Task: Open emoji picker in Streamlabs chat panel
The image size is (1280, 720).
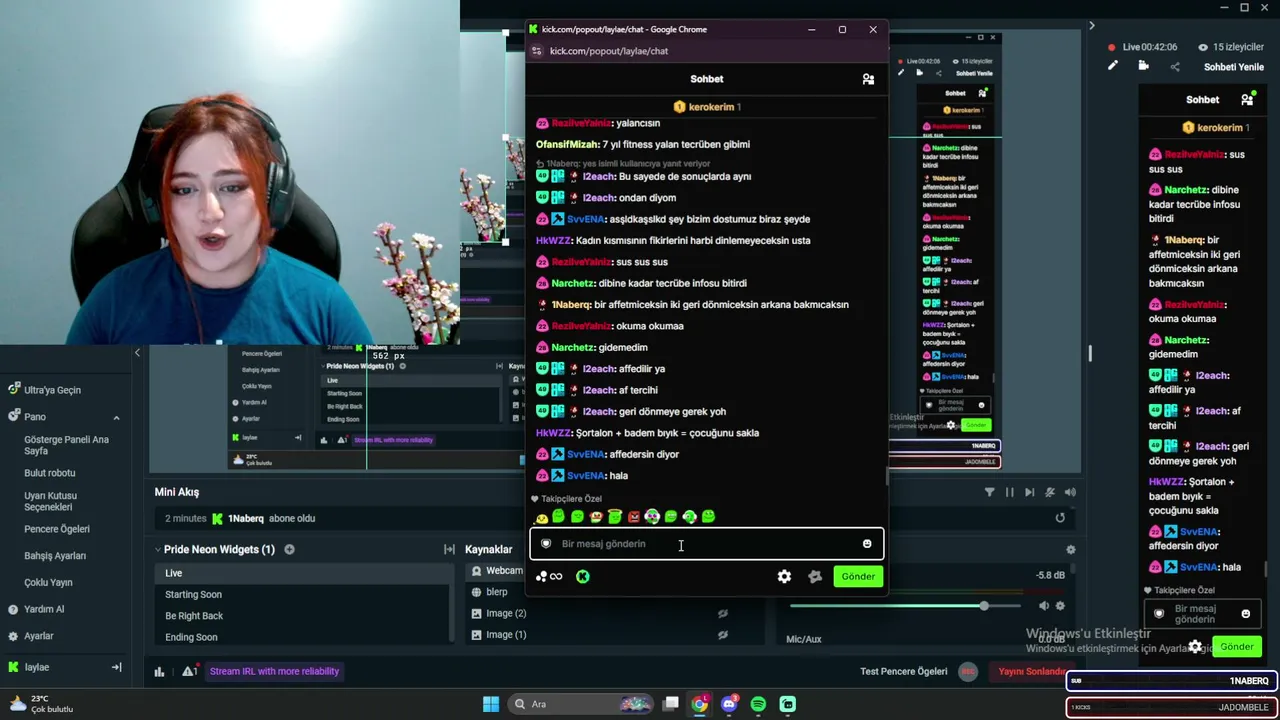Action: point(1245,614)
